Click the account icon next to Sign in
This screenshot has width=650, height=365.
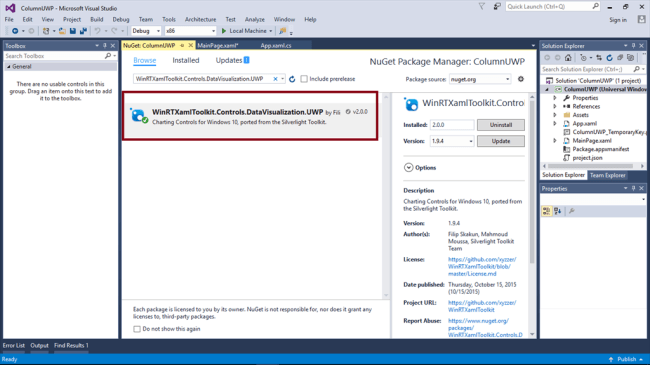[642, 19]
